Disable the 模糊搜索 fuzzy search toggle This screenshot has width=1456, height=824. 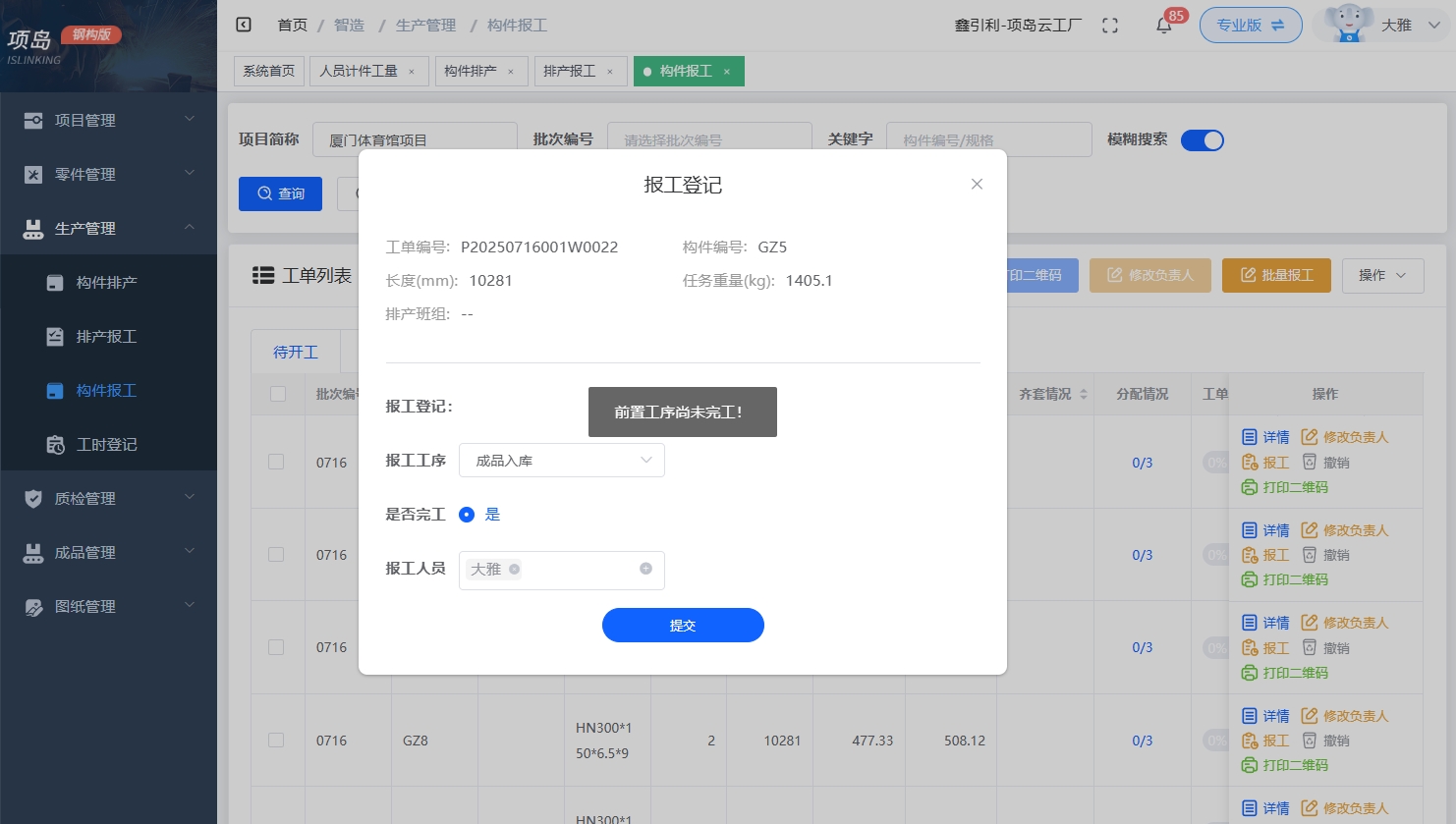tap(1203, 140)
